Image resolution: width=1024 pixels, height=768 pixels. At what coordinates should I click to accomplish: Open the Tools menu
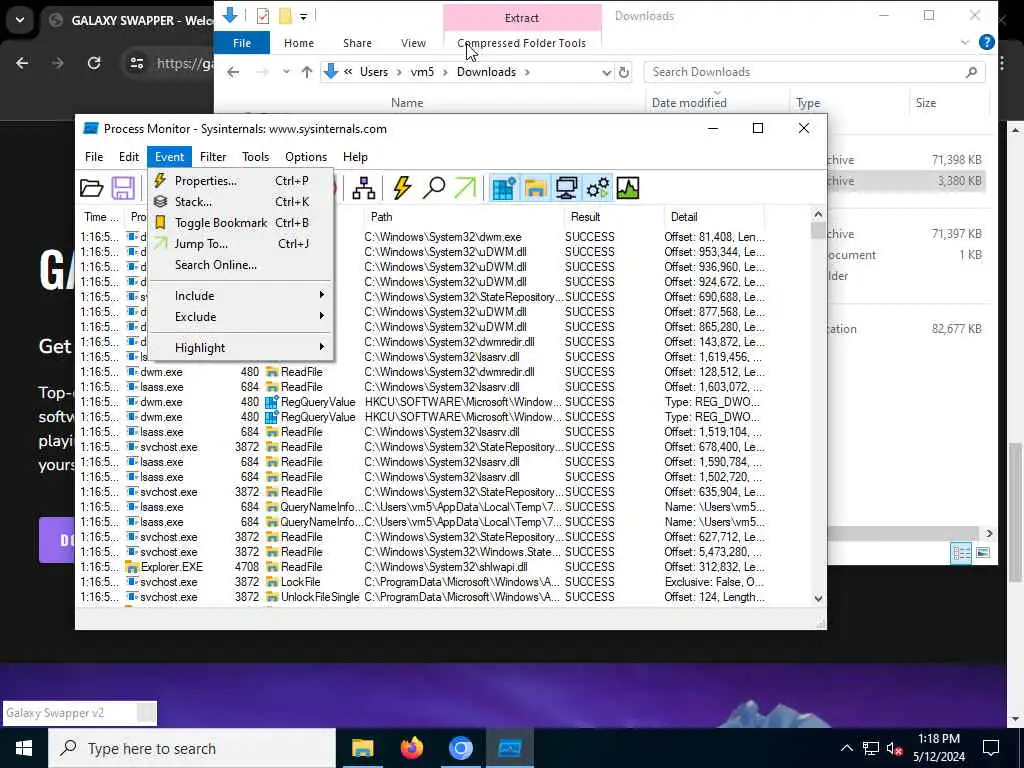(x=255, y=157)
